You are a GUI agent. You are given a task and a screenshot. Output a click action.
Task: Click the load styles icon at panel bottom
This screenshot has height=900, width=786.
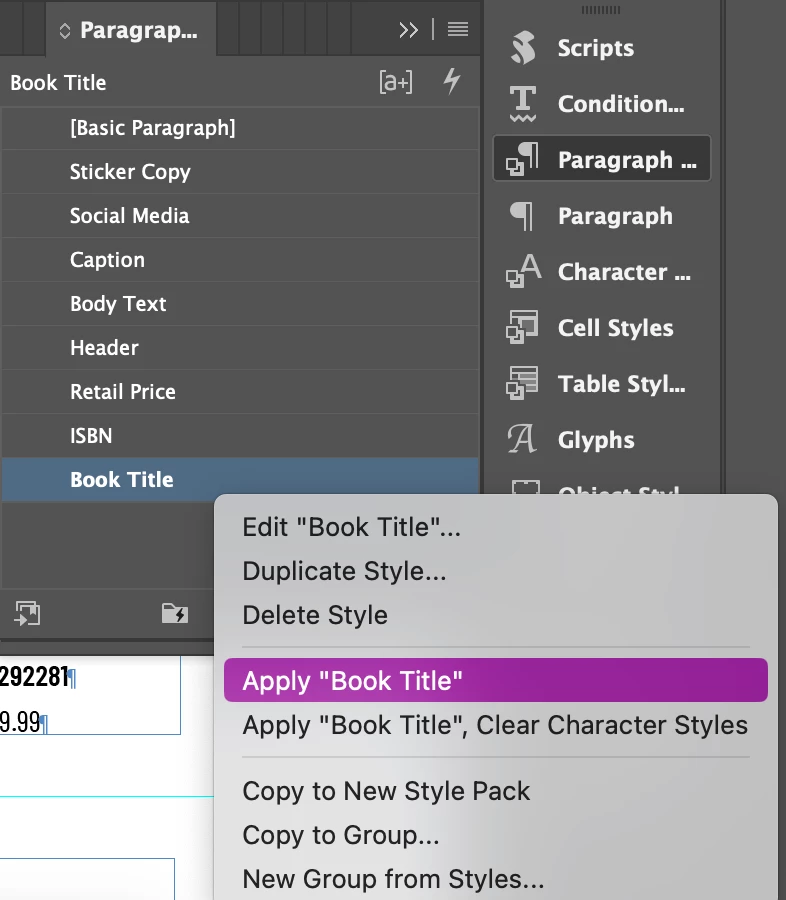pos(27,613)
